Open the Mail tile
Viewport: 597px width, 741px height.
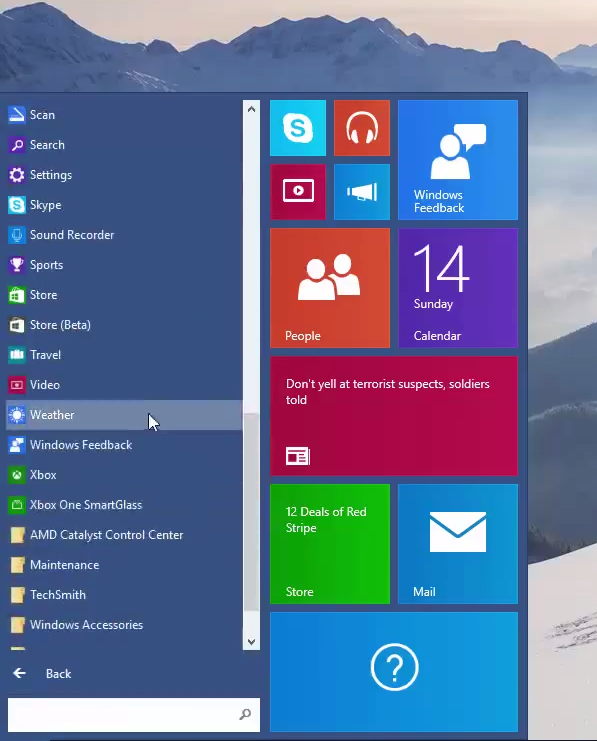pos(458,544)
